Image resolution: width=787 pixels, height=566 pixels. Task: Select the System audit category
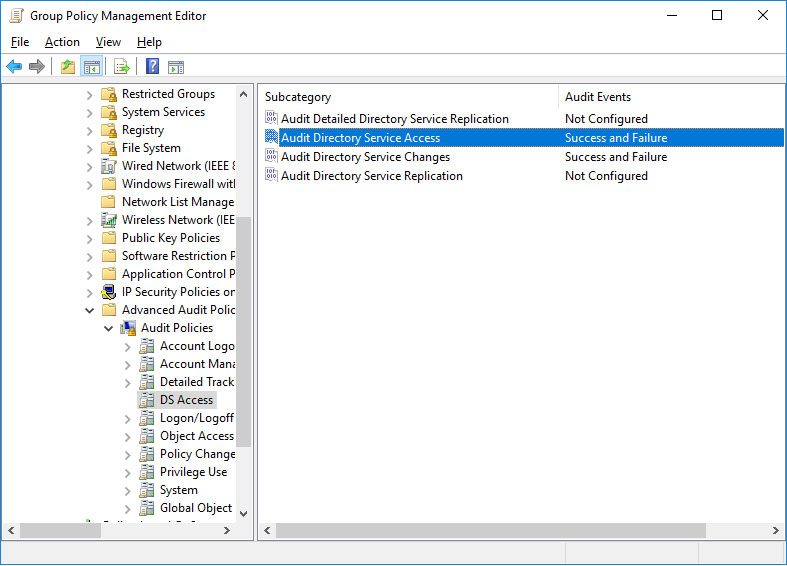[178, 490]
